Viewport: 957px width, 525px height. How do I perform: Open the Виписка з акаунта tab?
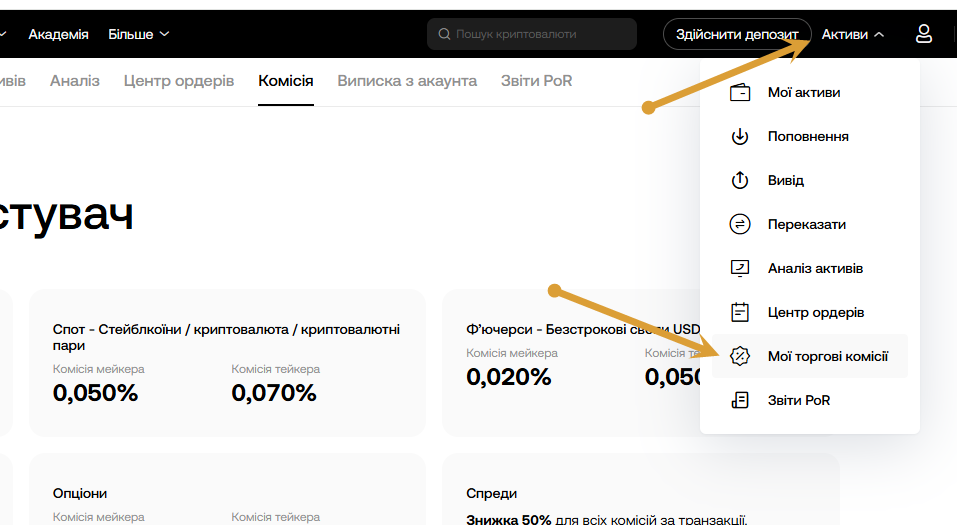(407, 81)
